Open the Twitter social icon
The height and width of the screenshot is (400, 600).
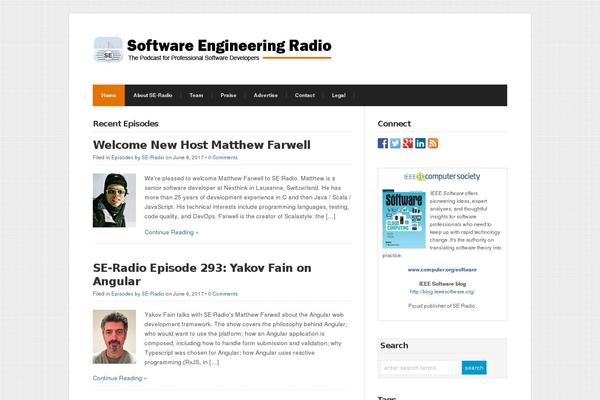click(x=395, y=143)
